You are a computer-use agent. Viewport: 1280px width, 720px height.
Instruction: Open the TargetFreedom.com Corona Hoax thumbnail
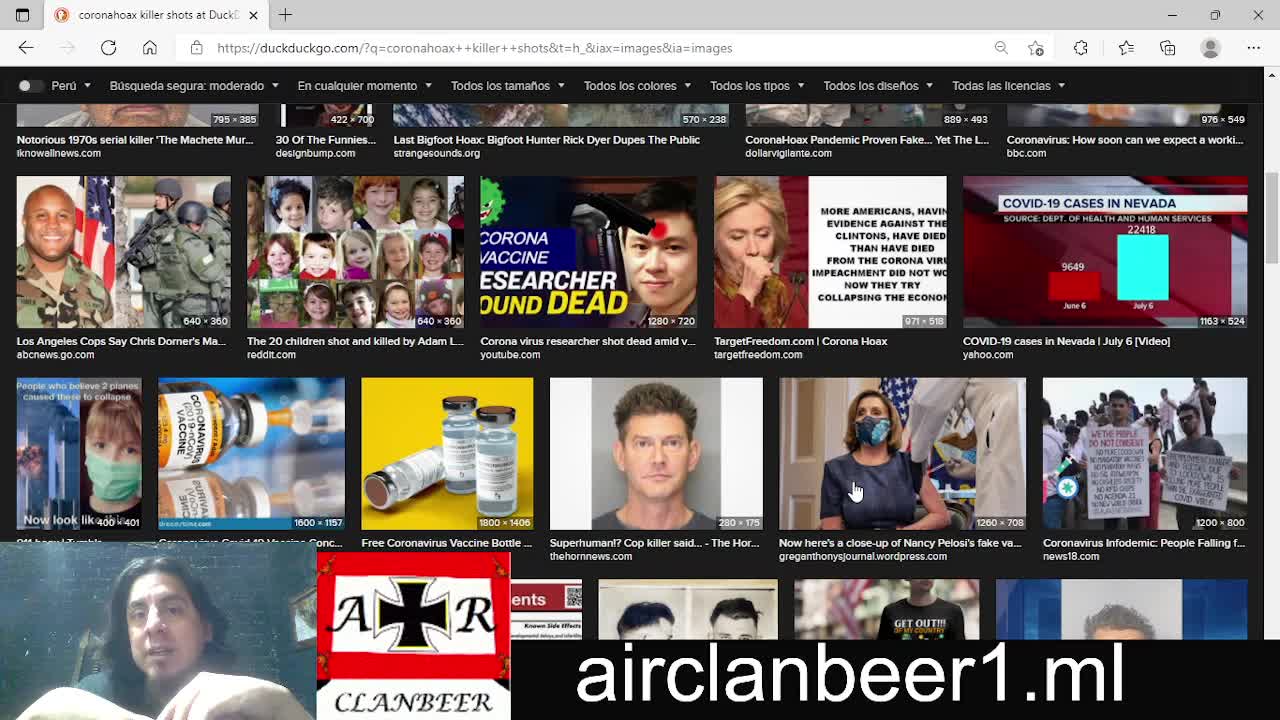pyautogui.click(x=830, y=252)
